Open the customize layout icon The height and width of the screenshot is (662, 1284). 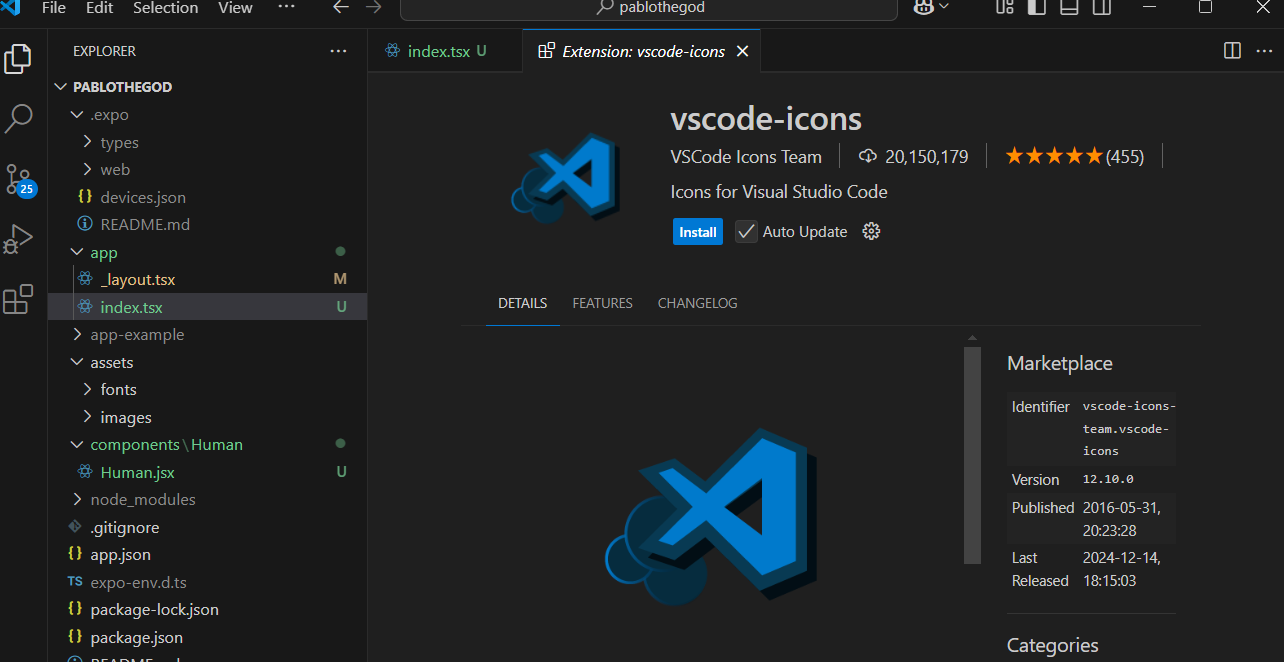pos(1005,8)
